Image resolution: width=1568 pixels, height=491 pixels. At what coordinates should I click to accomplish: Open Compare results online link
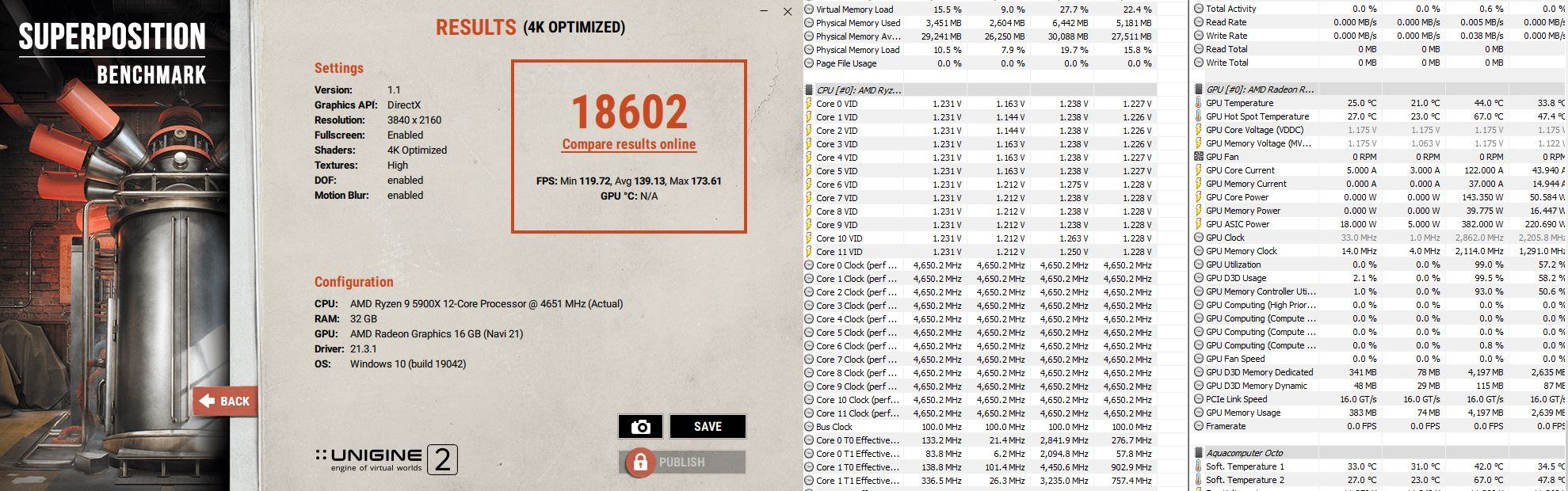(x=629, y=144)
